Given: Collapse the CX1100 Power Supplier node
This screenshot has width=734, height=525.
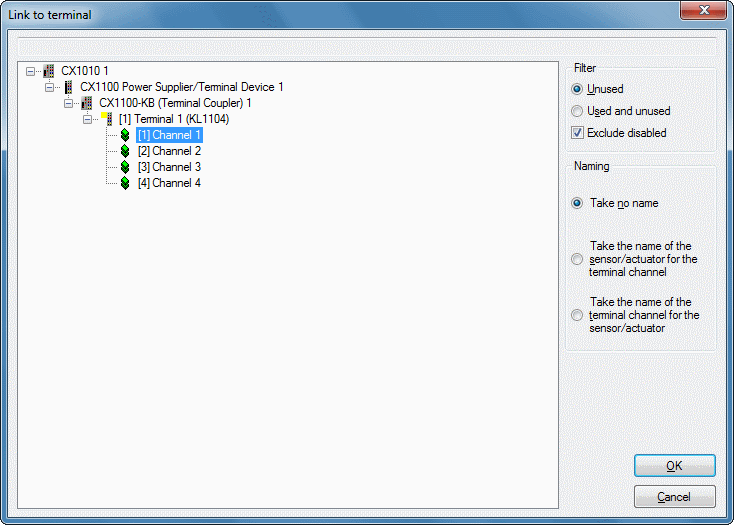Looking at the screenshot, I should [x=49, y=88].
